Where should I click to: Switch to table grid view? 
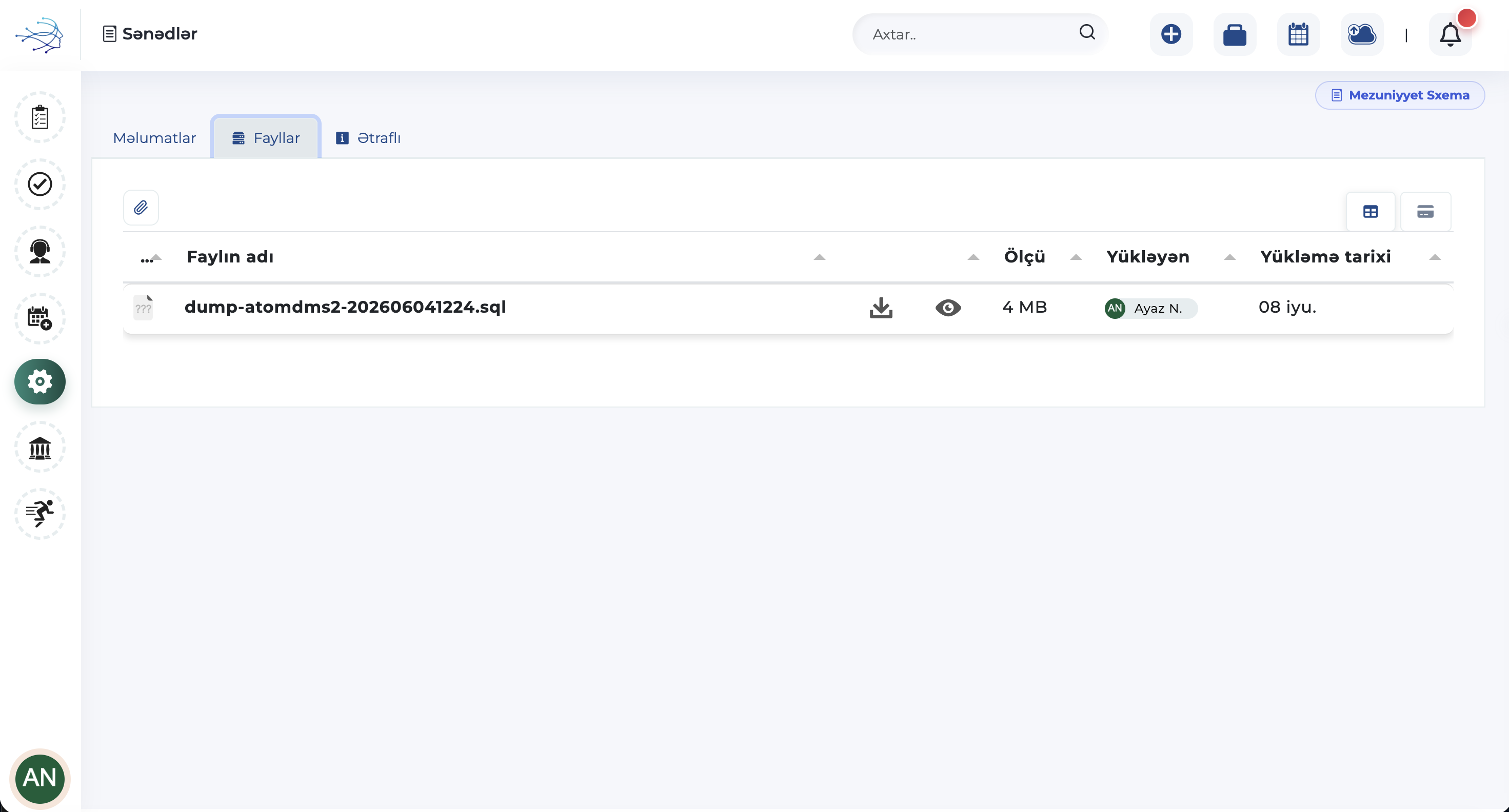[x=1370, y=211]
